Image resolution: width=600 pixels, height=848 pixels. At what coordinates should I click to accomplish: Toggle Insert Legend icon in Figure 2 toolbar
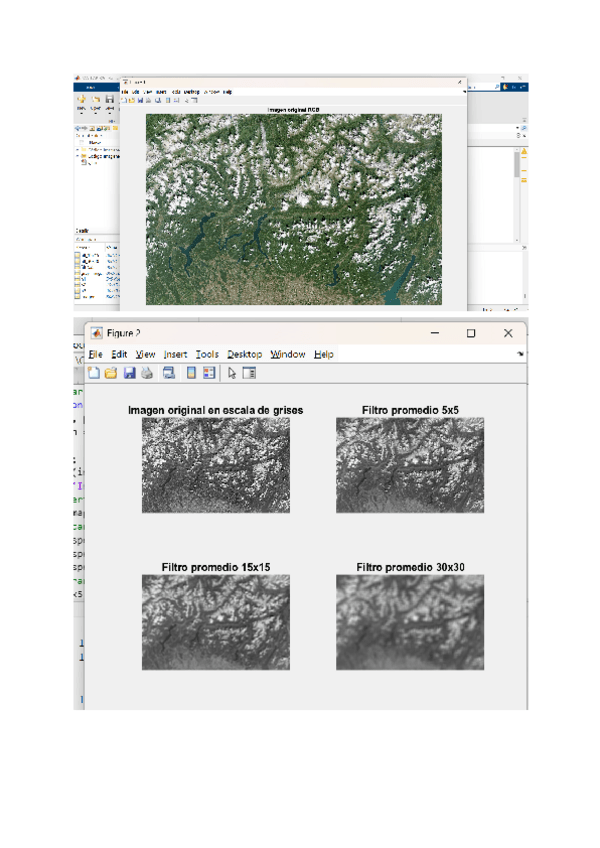[x=208, y=373]
